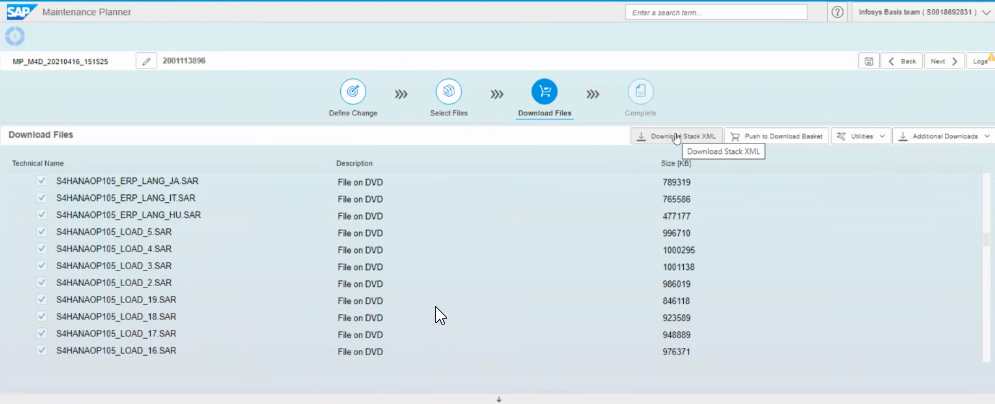Uncheck S4HANAOP105_LOAD_19.SAR checkbox
Viewport: 995px width, 404px height.
pyautogui.click(x=42, y=299)
